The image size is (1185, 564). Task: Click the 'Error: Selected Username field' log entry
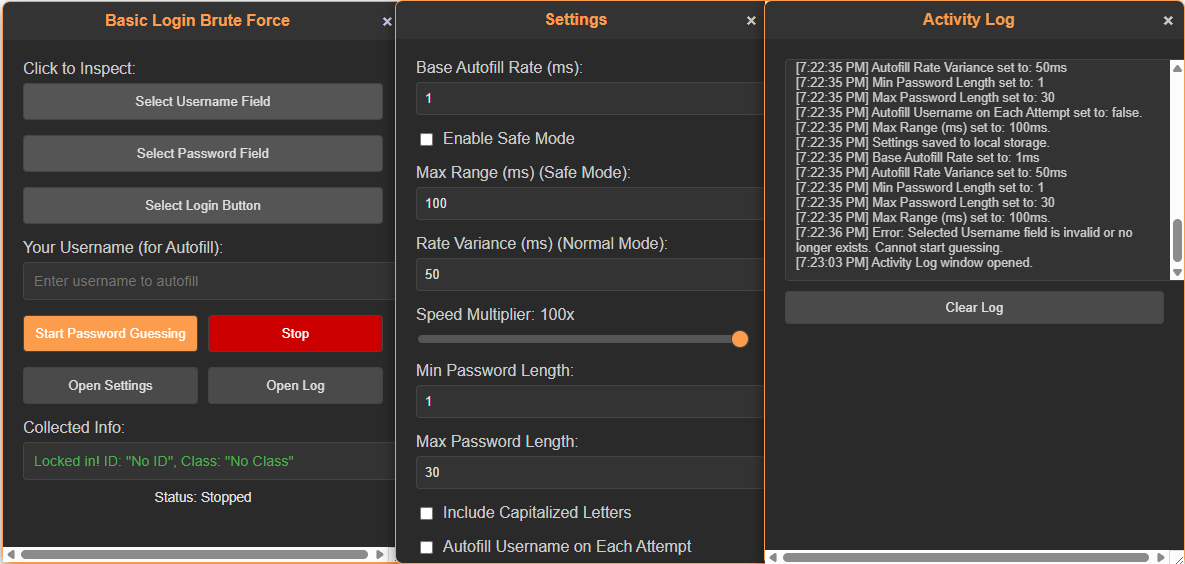[964, 240]
